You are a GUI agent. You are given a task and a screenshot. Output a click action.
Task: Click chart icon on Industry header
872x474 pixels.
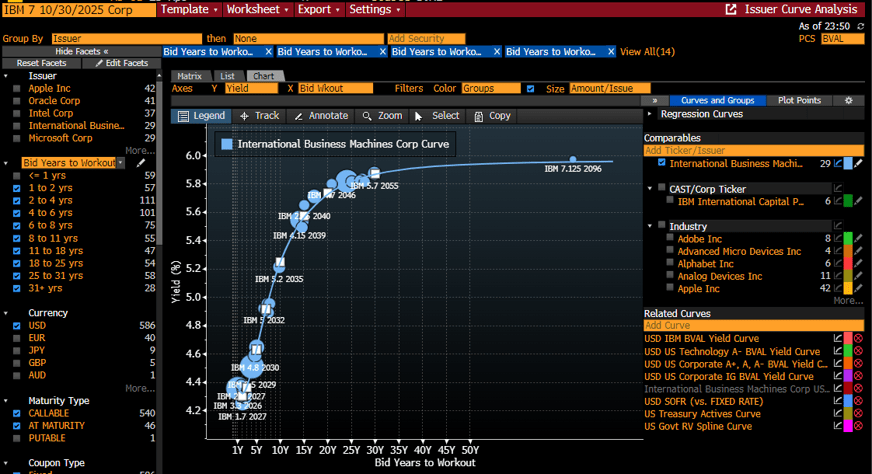pos(838,226)
